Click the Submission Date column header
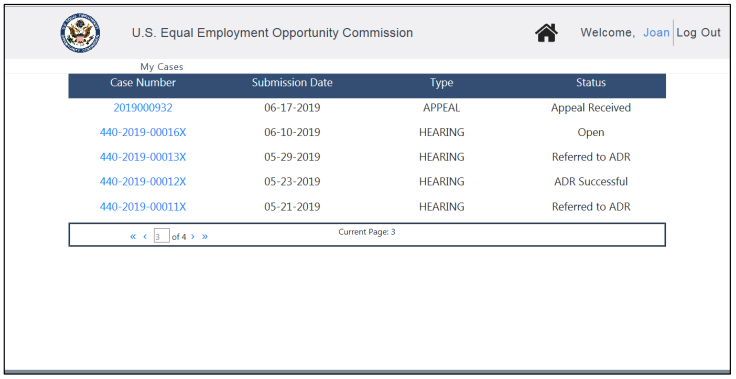The width and height of the screenshot is (736, 379). pos(292,83)
